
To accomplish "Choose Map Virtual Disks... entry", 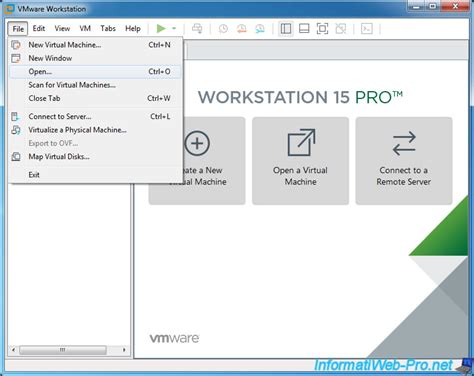I will pos(95,156).
